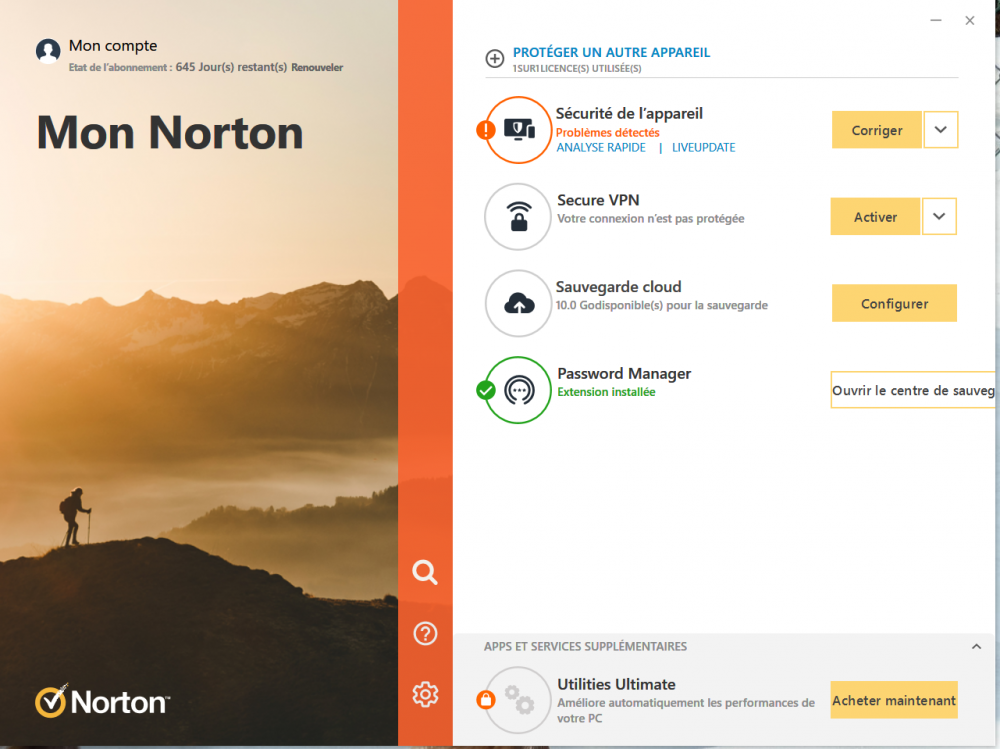Screen dimensions: 1000x749
Task: Click the 645 Jour(s) restant(s) subscription text
Action: pos(232,68)
